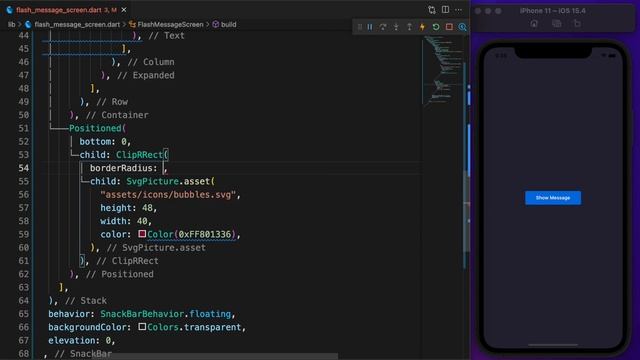Open the Colors.transparent swatch picker

[x=142, y=327]
